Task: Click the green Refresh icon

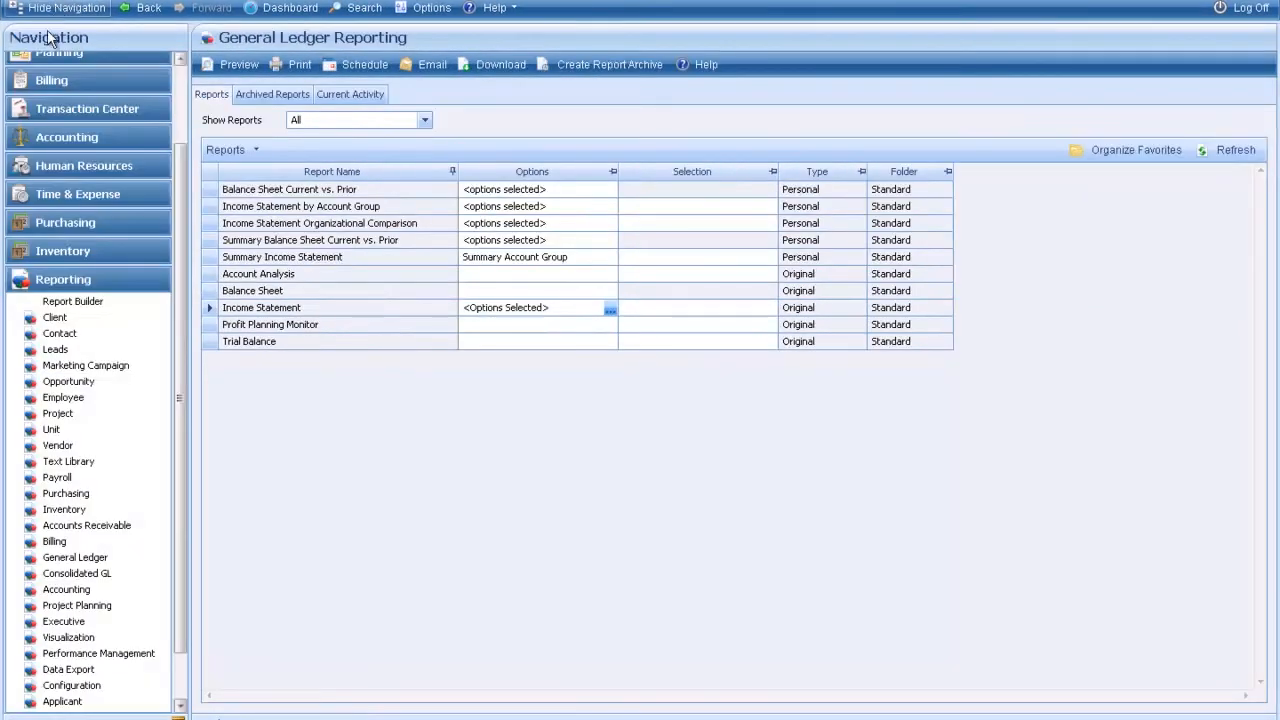Action: [x=1202, y=150]
